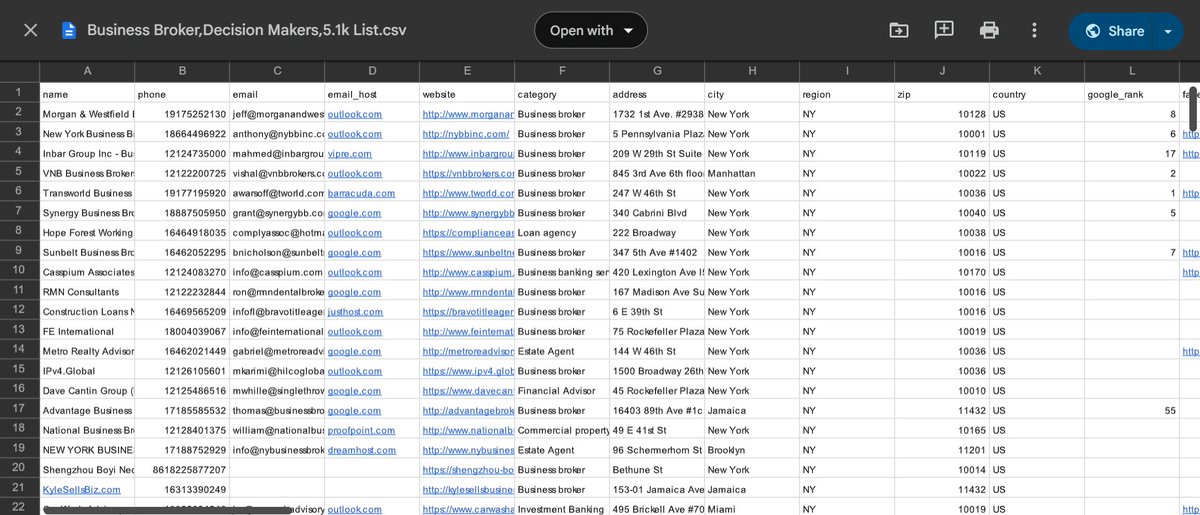The height and width of the screenshot is (515, 1200).
Task: Click the 'email_host' header cell
Action: click(372, 94)
